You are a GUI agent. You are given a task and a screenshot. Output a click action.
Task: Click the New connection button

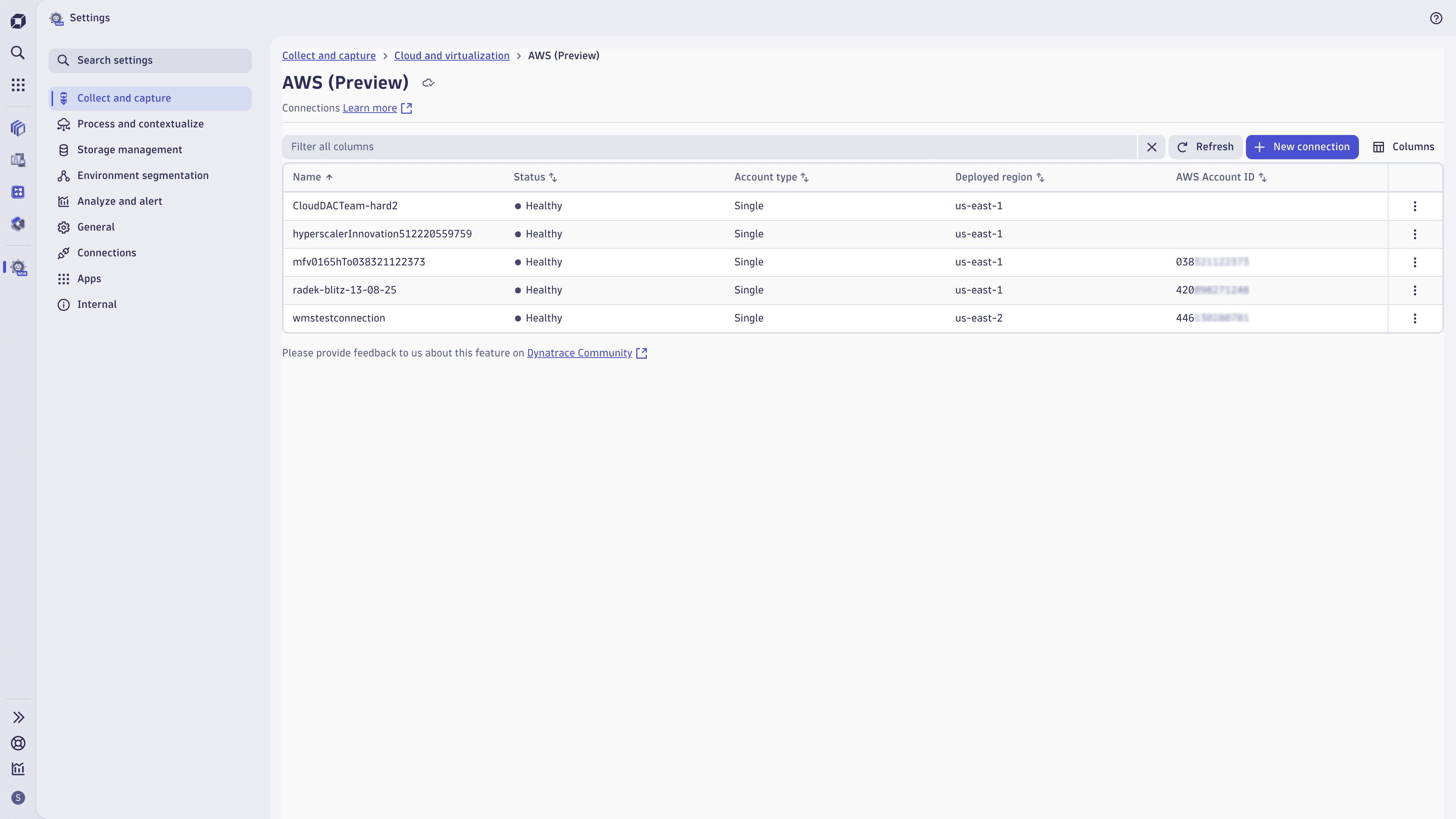click(1302, 147)
